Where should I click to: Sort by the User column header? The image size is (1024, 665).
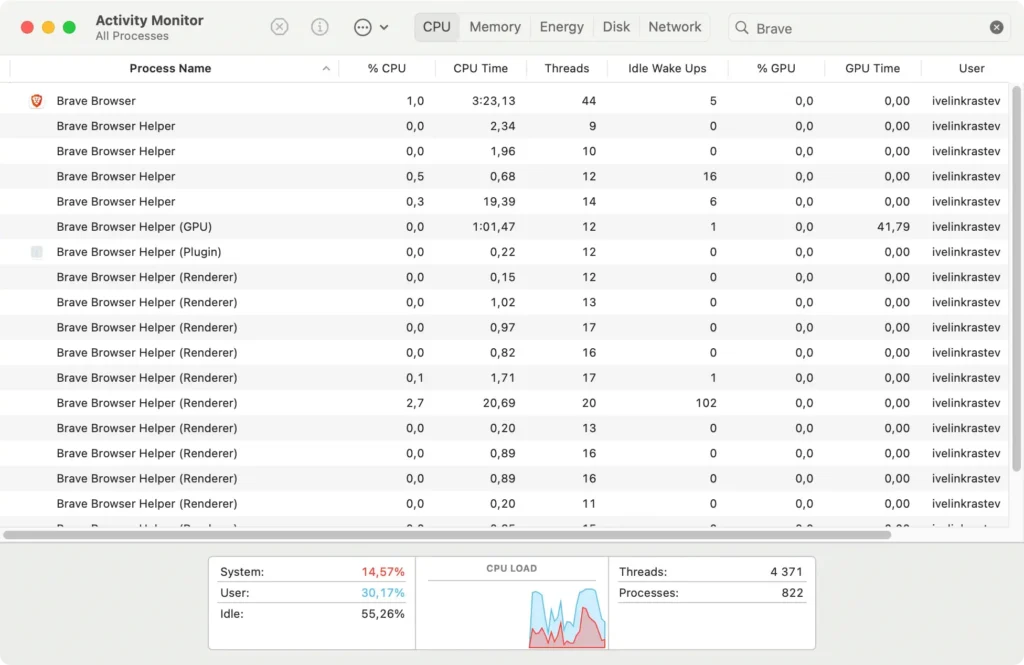click(972, 69)
